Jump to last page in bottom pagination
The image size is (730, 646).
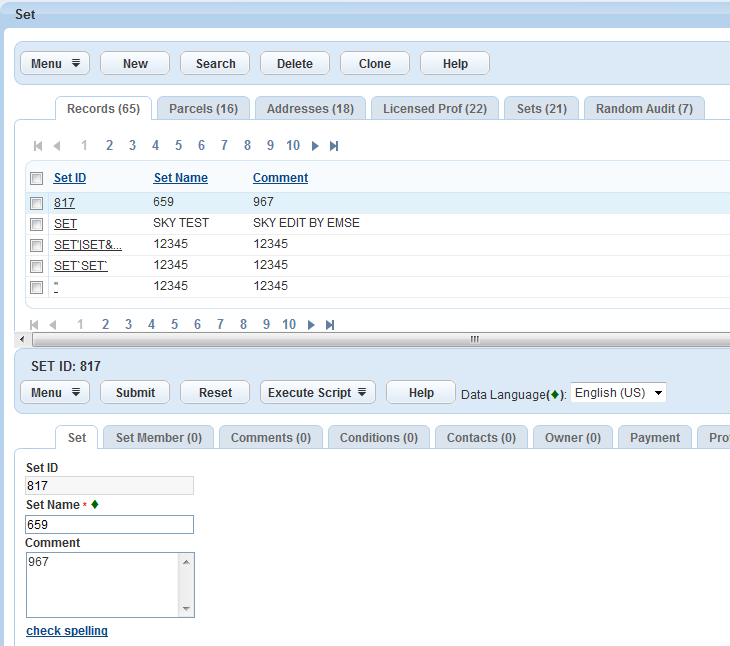point(330,325)
